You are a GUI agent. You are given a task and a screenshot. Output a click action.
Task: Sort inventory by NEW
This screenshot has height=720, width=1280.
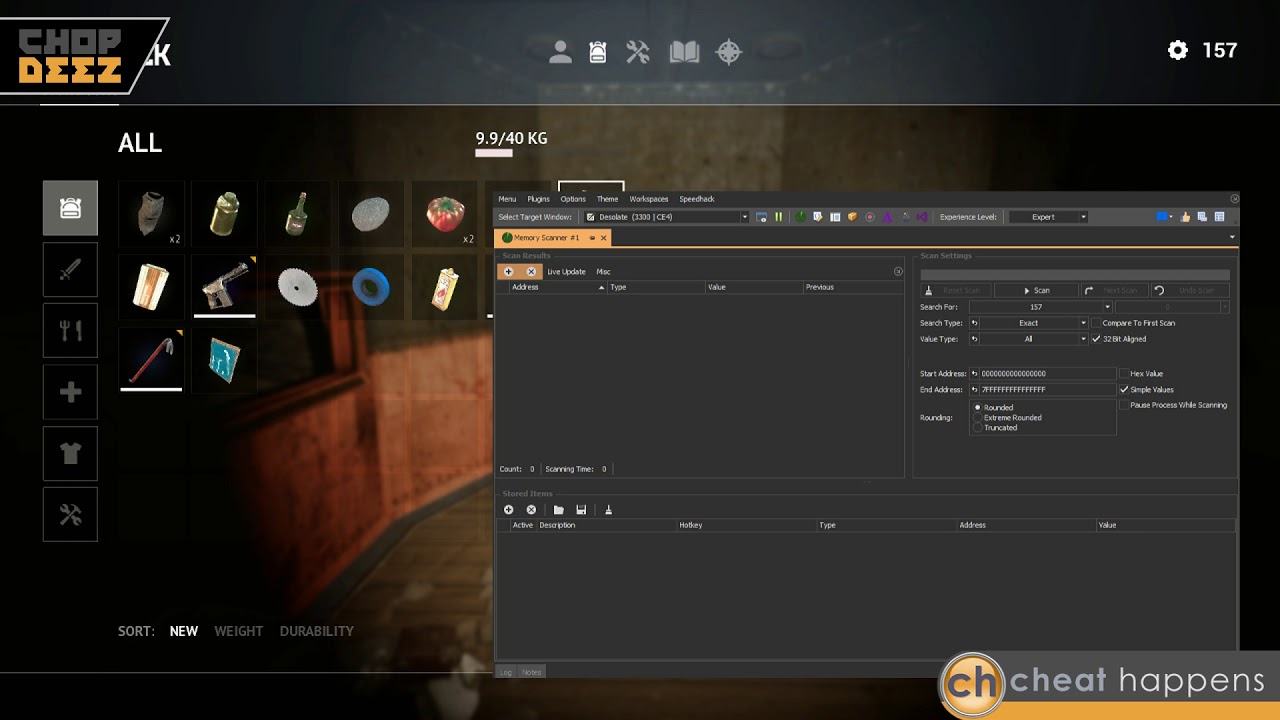(x=184, y=631)
